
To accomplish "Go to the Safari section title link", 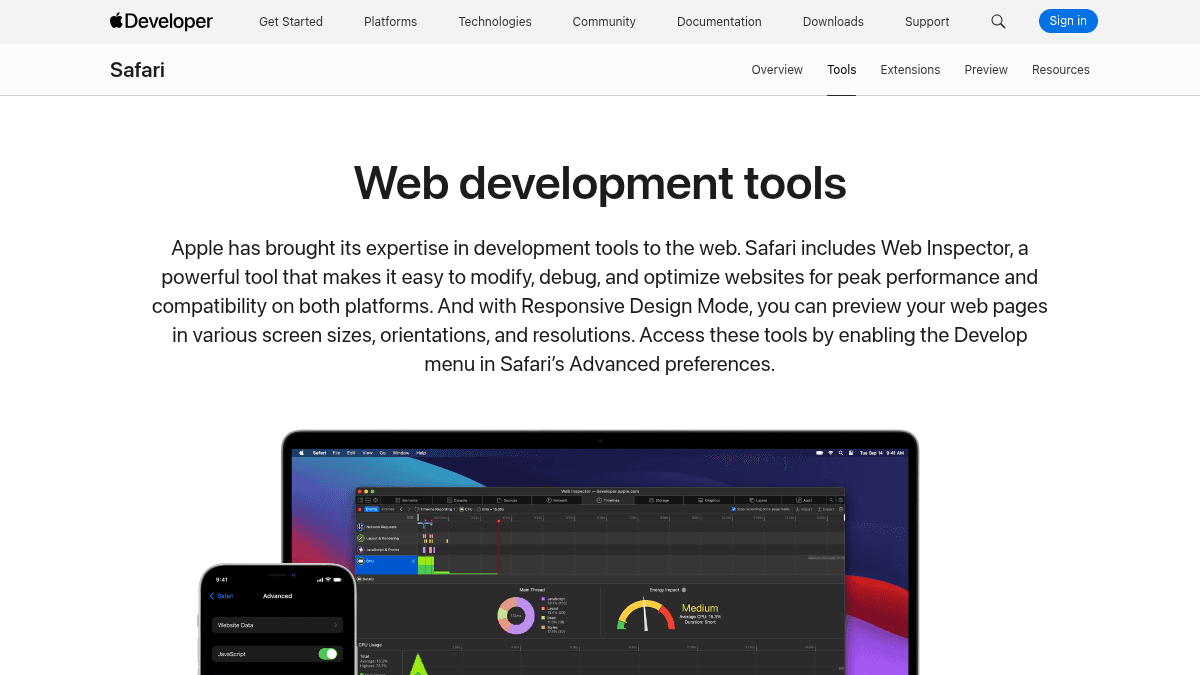I will [137, 70].
